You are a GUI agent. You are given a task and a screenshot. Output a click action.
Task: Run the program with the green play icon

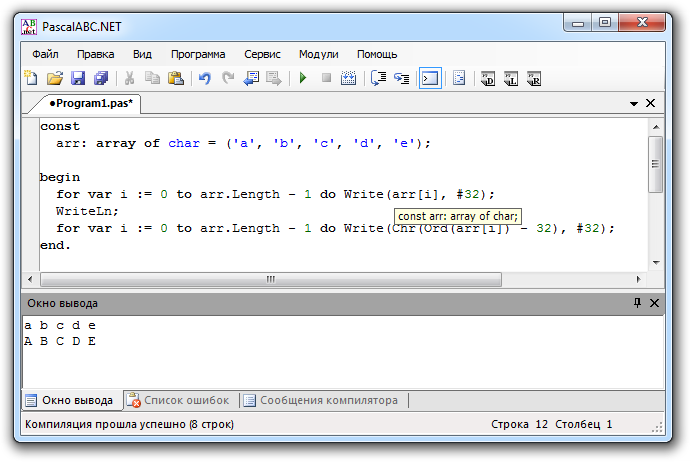click(303, 78)
